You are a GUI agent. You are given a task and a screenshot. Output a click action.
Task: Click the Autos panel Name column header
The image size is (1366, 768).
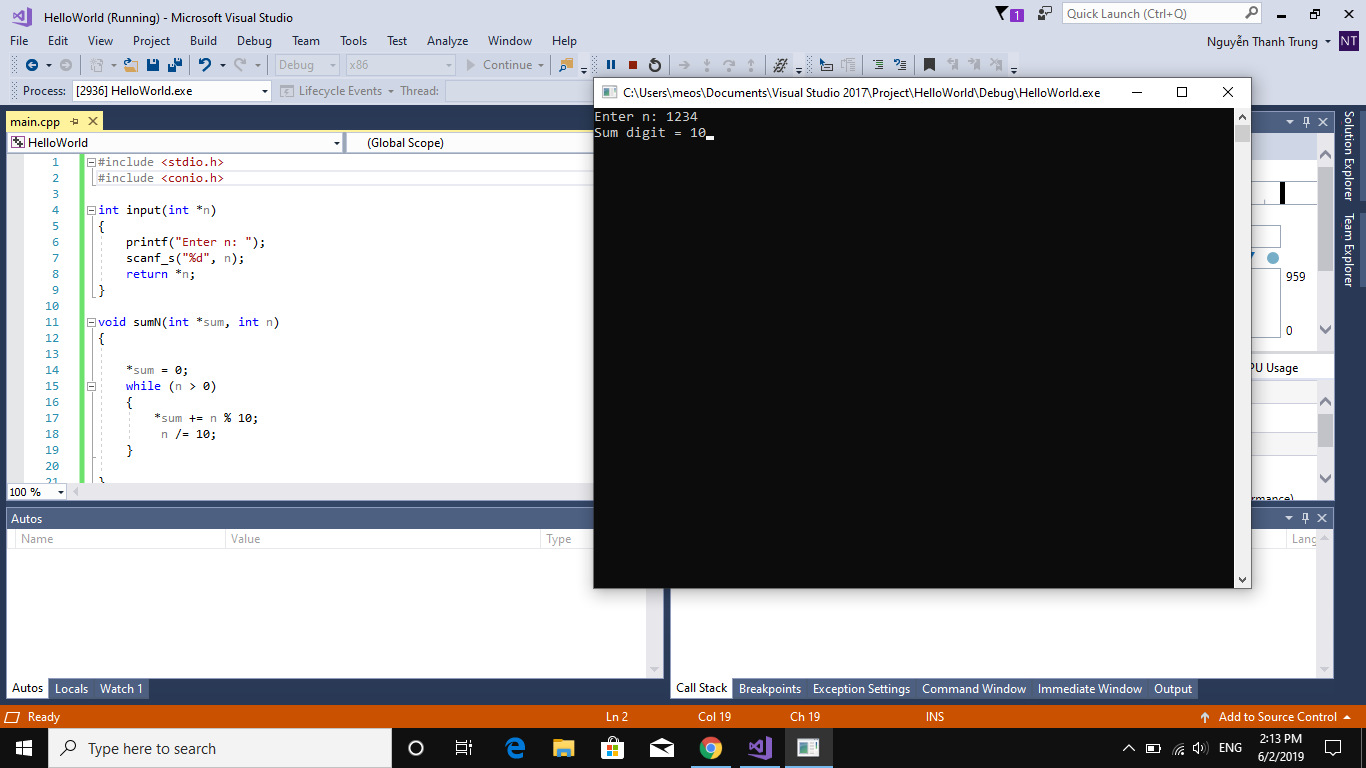[121, 539]
